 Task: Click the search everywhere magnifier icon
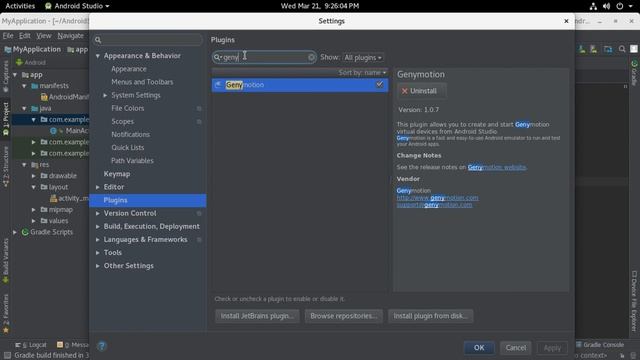click(622, 49)
